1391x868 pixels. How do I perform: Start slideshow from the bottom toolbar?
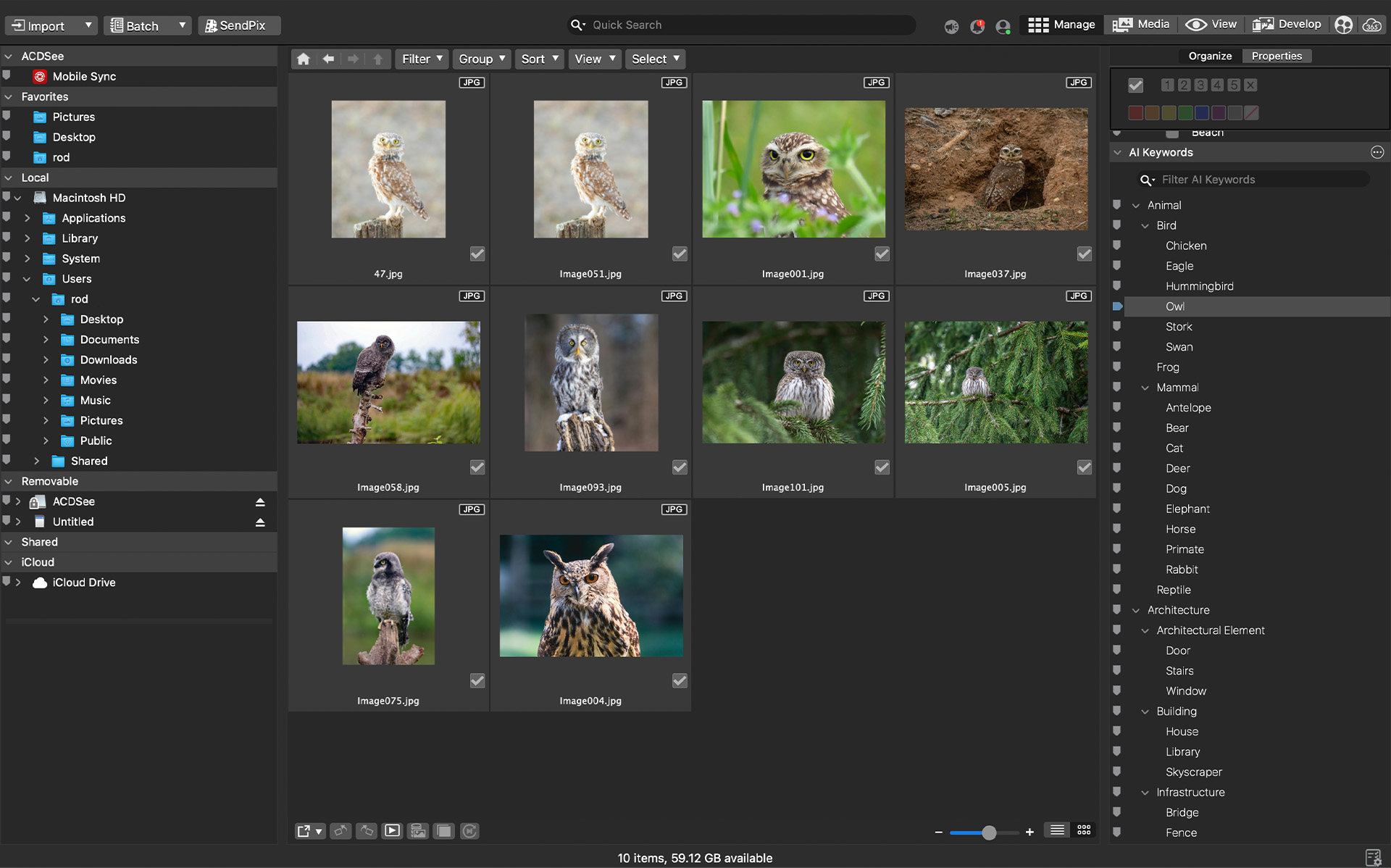click(392, 831)
